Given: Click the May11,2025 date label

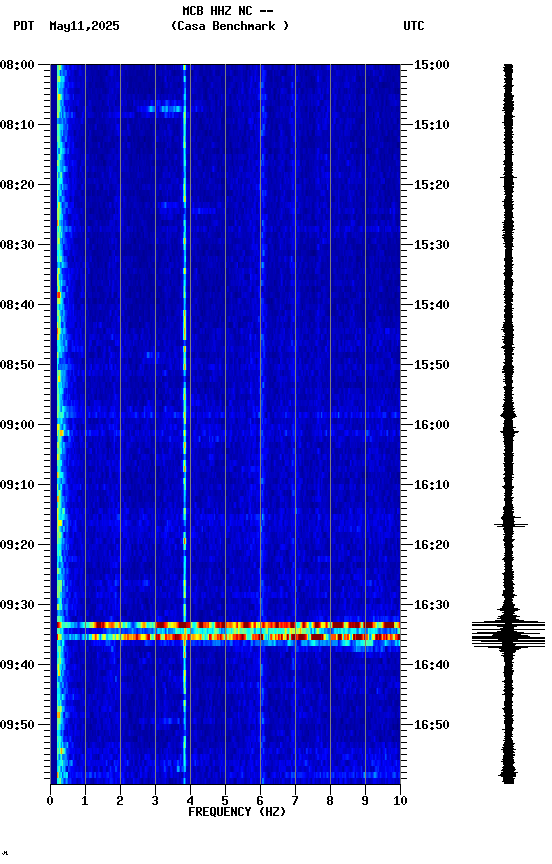Looking at the screenshot, I should pos(84,26).
